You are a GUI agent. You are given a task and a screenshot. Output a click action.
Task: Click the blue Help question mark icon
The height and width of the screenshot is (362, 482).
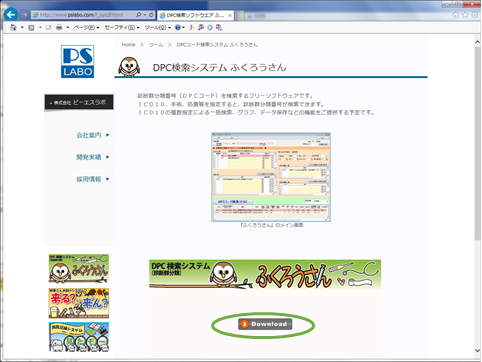pyautogui.click(x=178, y=27)
